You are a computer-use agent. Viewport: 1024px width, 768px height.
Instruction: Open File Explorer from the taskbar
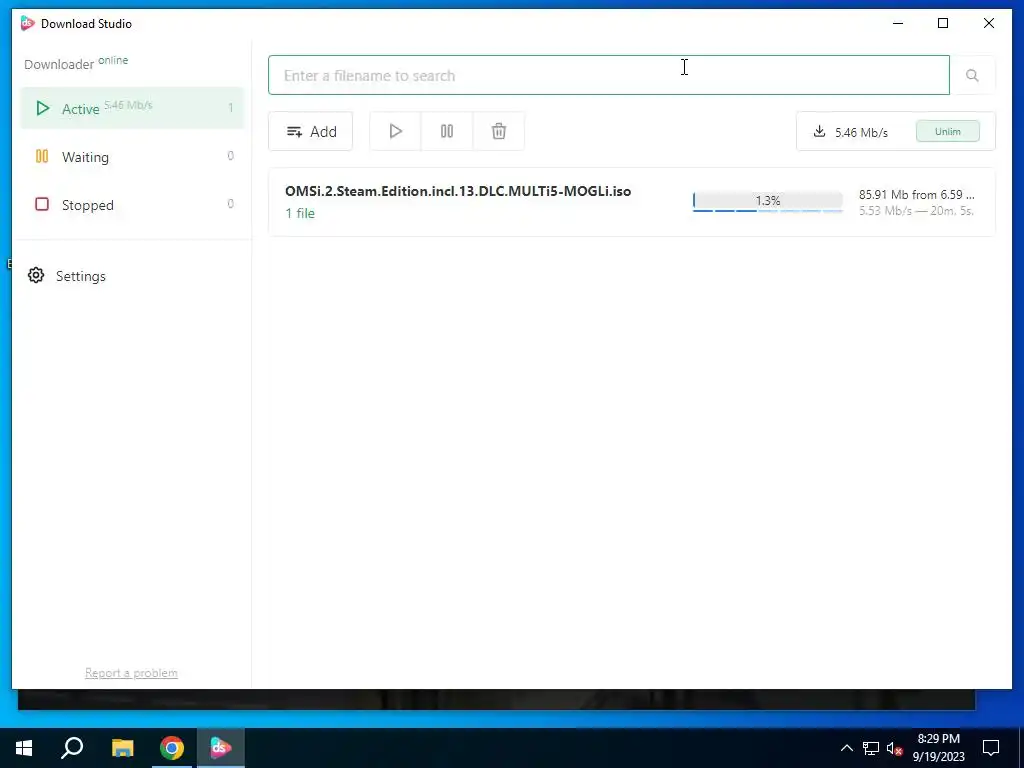point(122,748)
